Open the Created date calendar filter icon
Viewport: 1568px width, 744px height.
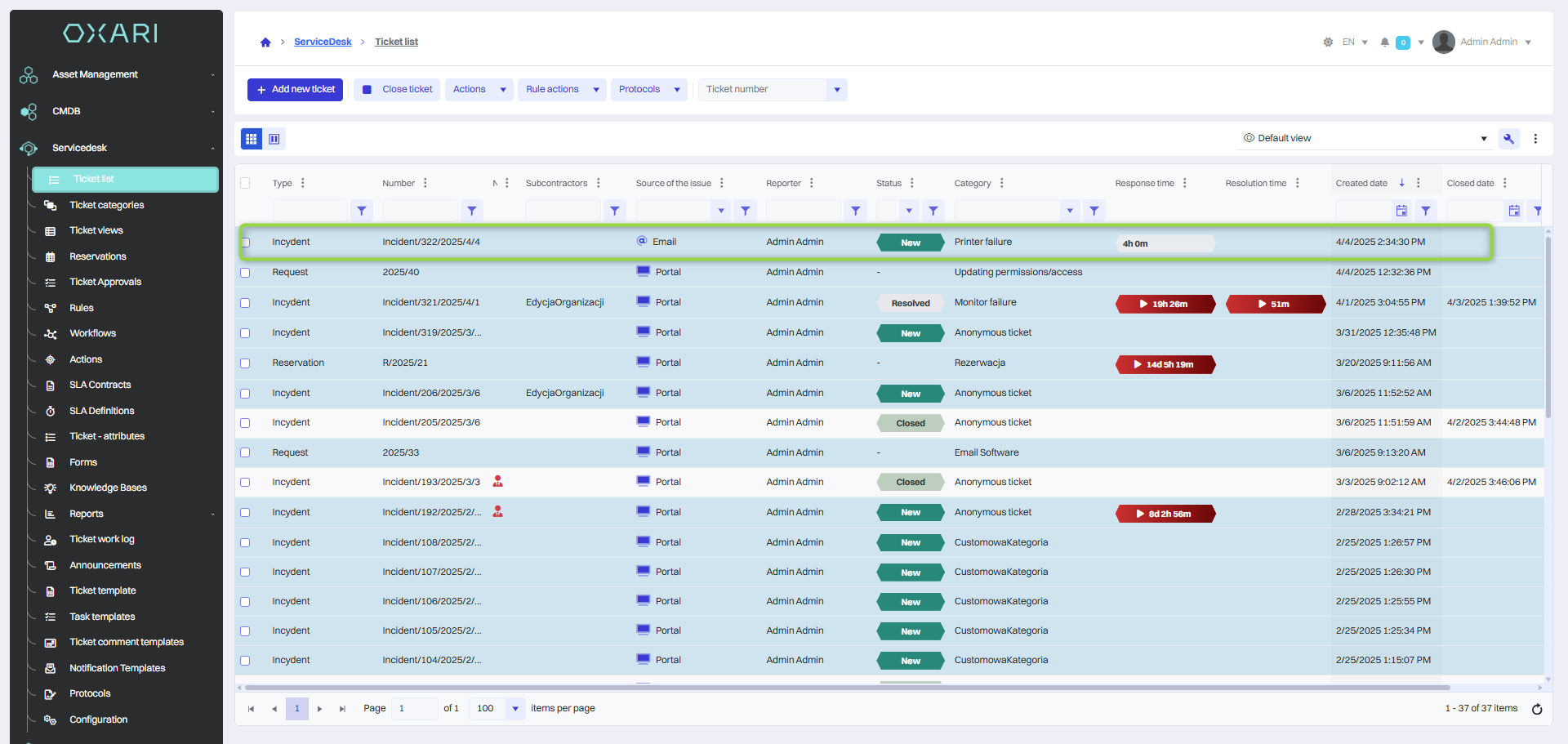(x=1401, y=211)
